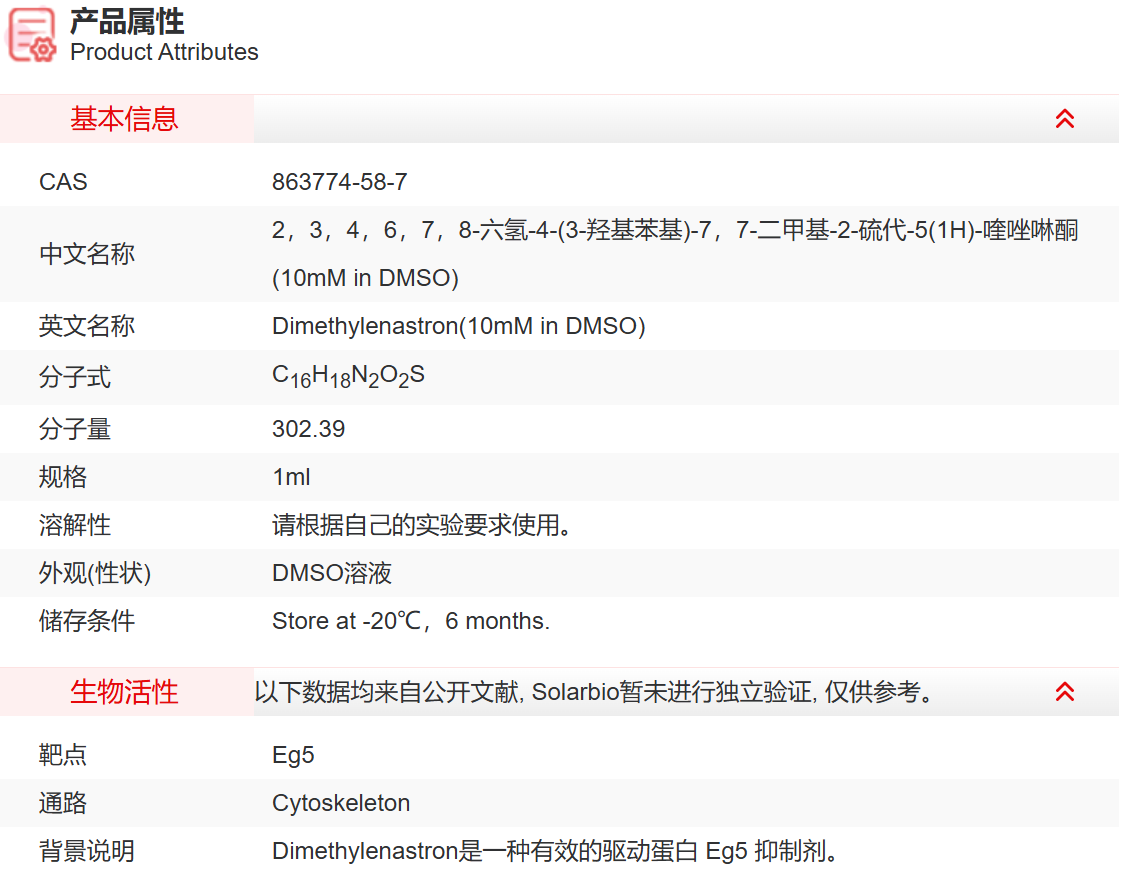Click the red chevron beside 基本信息
Image resolution: width=1132 pixels, height=886 pixels.
tap(1066, 118)
